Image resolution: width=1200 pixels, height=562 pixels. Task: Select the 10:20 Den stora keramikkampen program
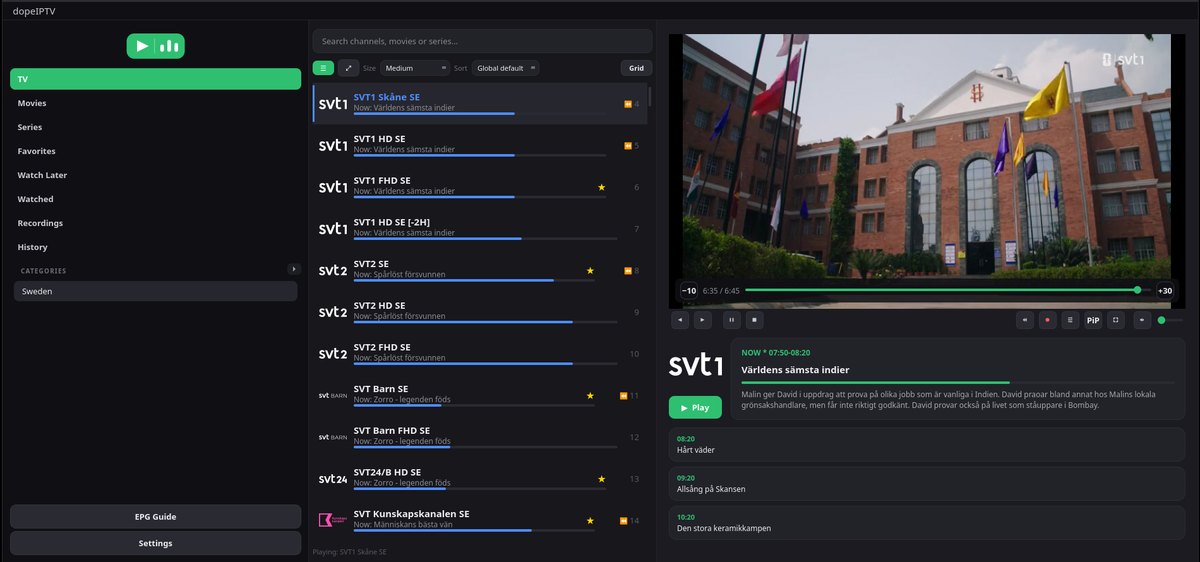click(x=927, y=523)
